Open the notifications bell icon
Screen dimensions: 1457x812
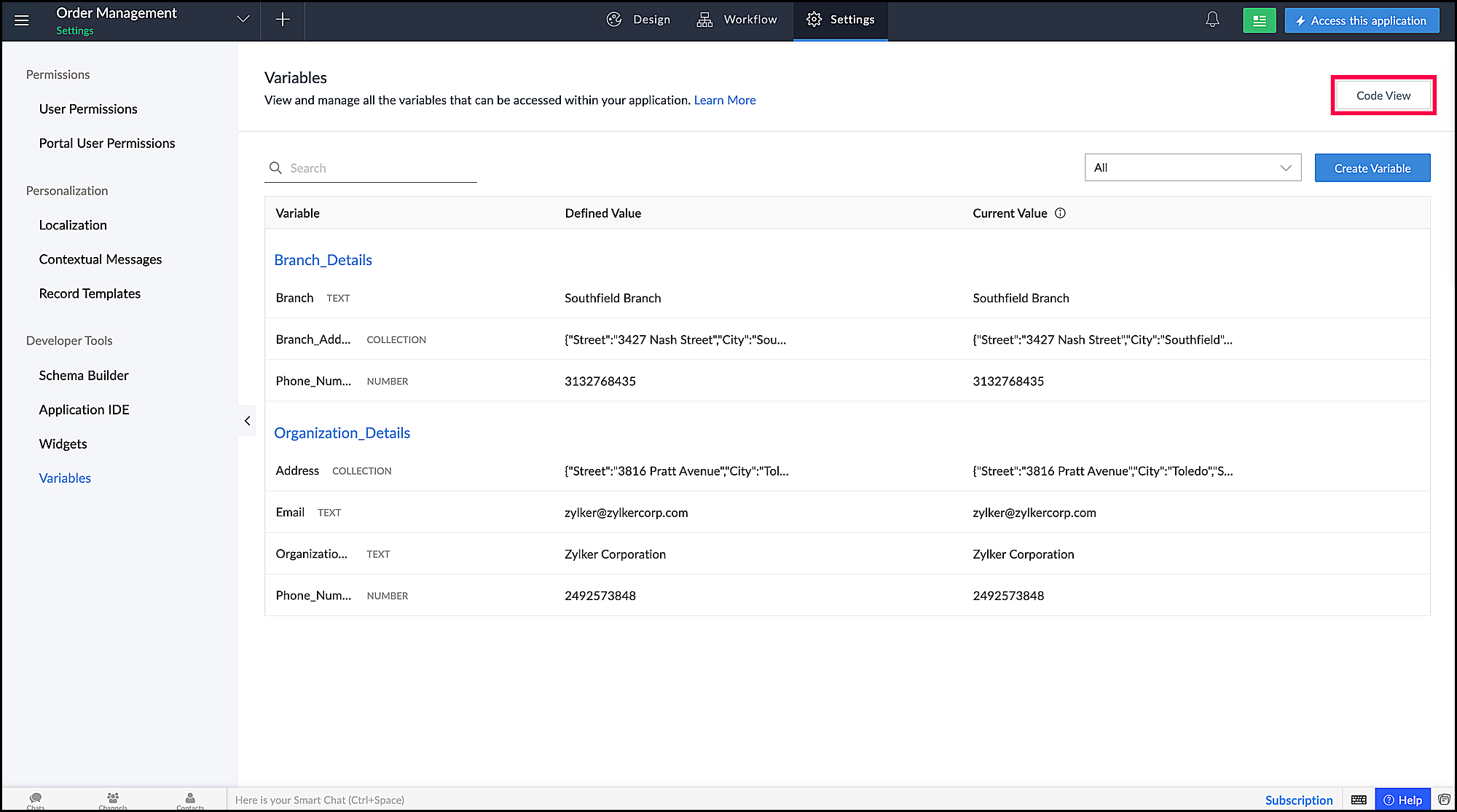tap(1212, 20)
